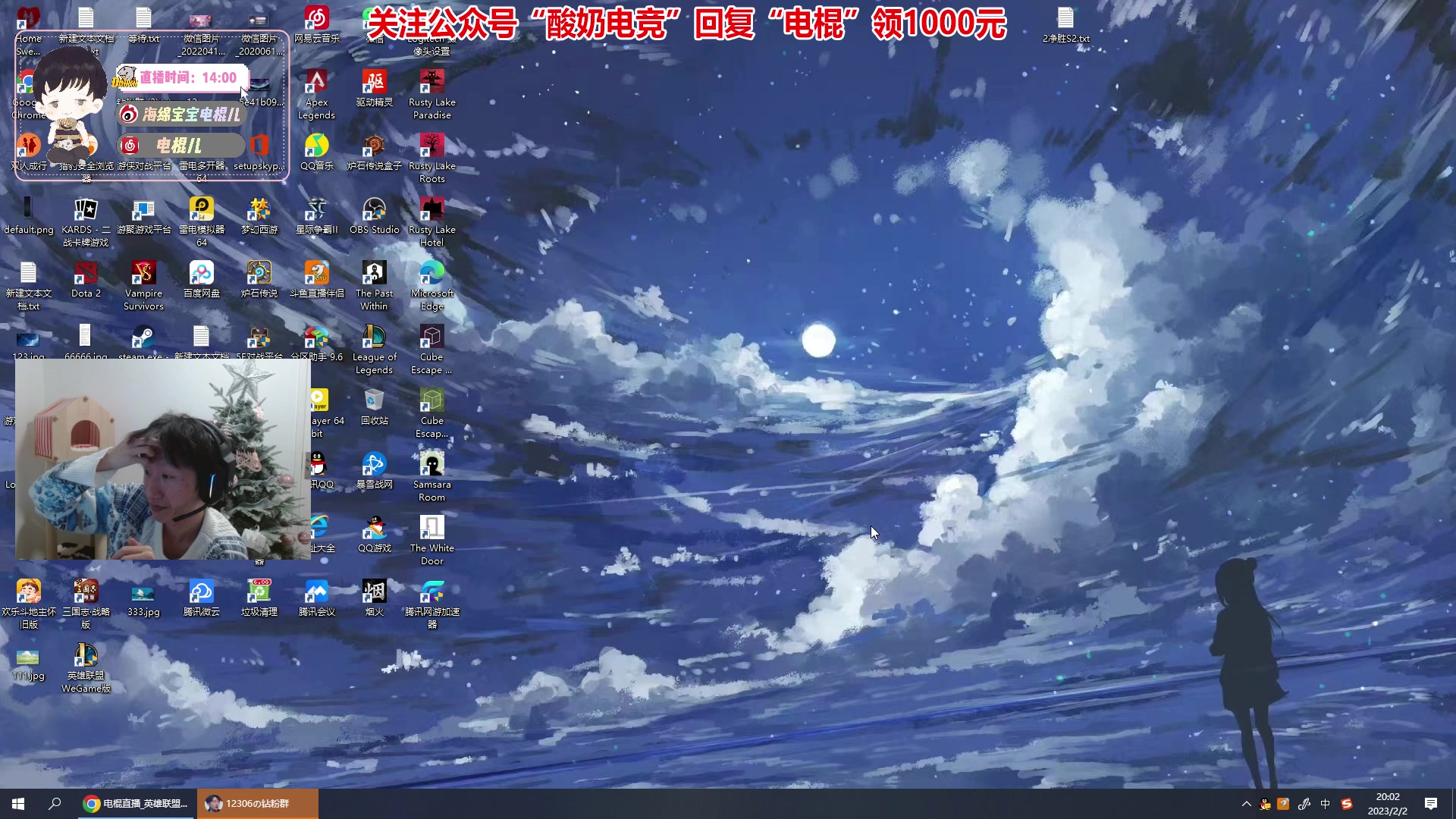Open the 斗鱼直播伴侣 desktop icon
Viewport: 1456px width, 819px height.
(x=316, y=279)
